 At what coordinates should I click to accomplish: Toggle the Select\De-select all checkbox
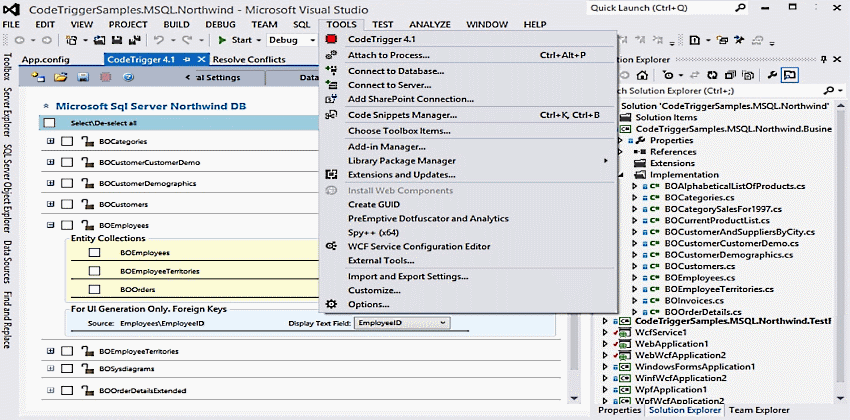click(x=49, y=123)
